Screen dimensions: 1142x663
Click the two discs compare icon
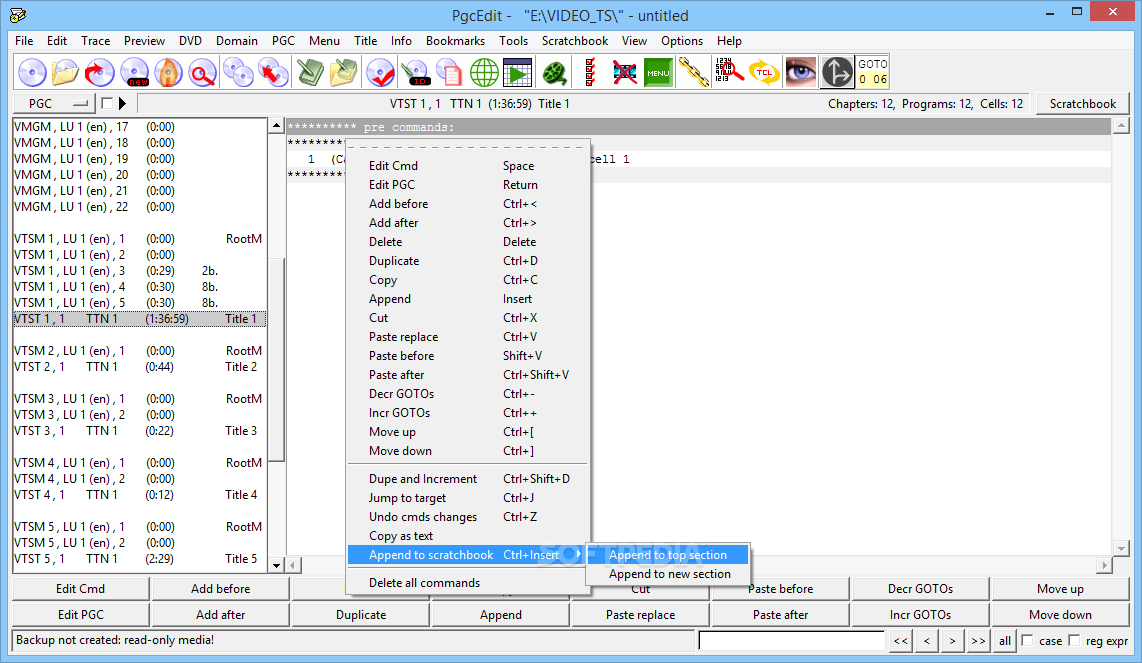238,72
